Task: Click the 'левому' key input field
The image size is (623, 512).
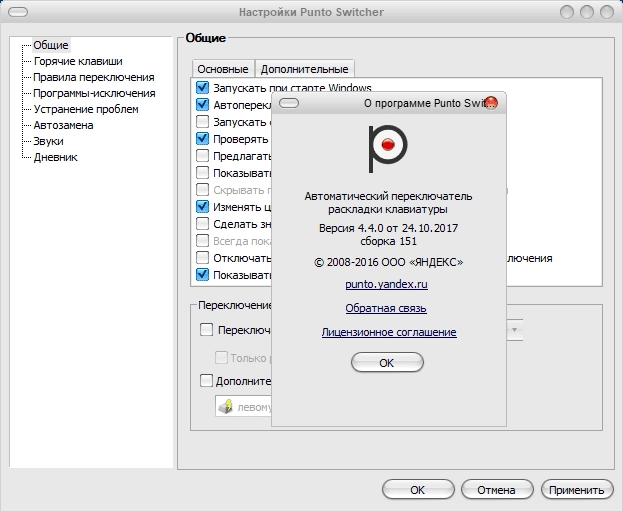Action: click(243, 406)
